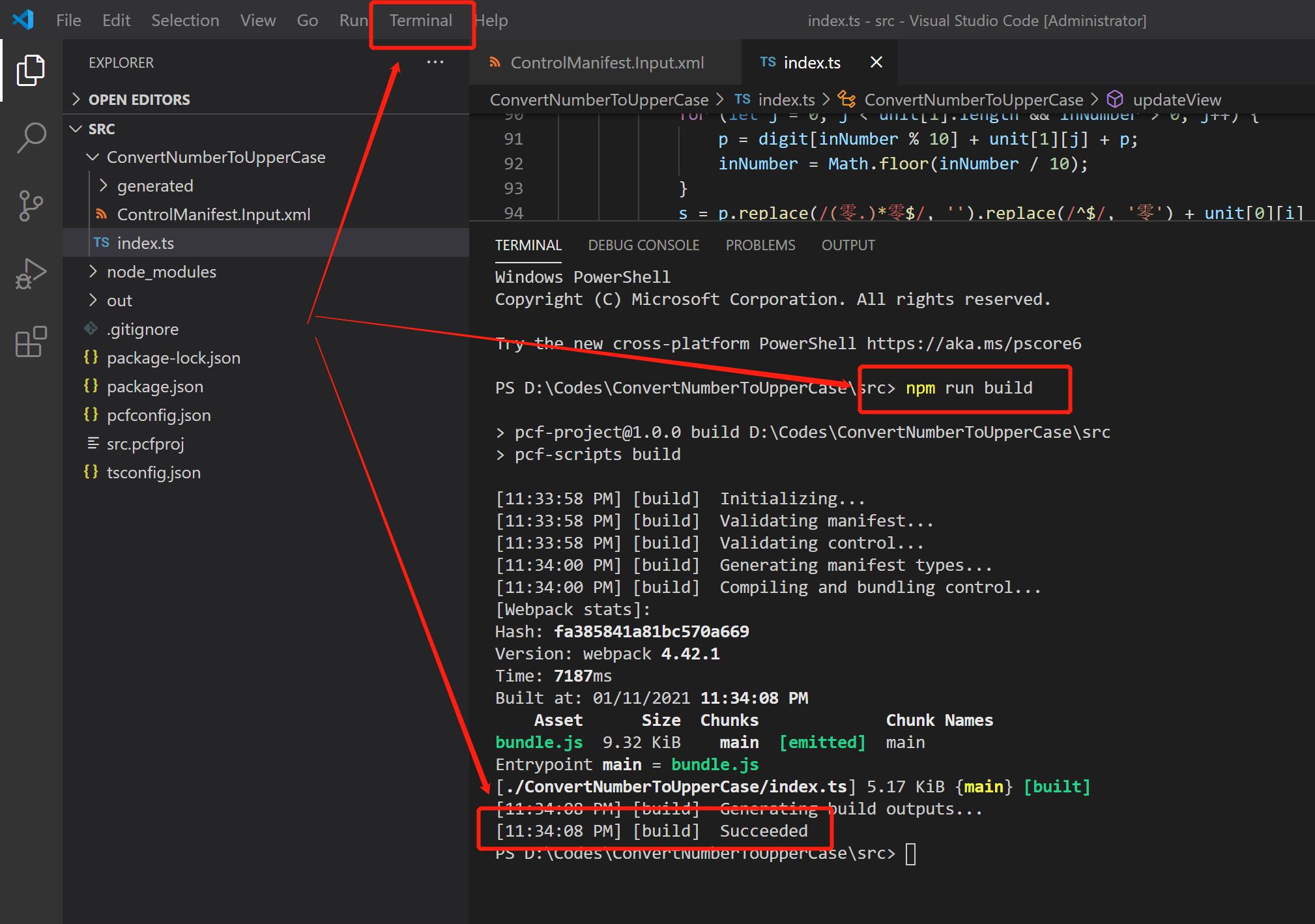This screenshot has height=924, width=1315.
Task: Click braces icon beside pcfconfig.json
Action: pyautogui.click(x=91, y=414)
